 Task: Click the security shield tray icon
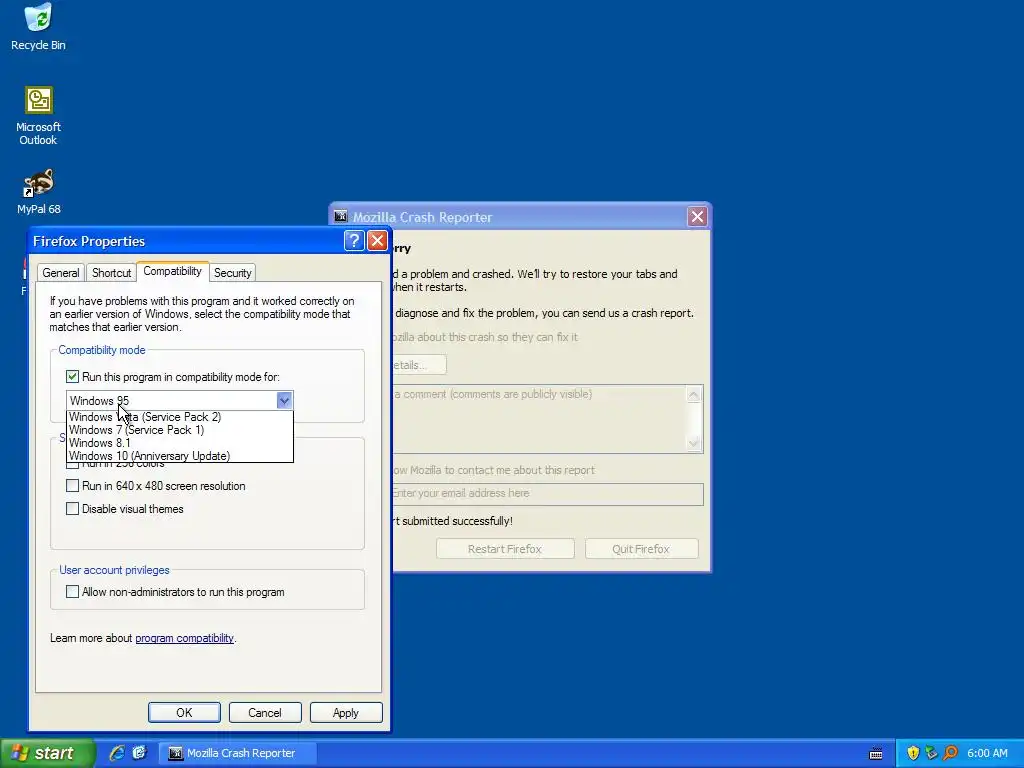coord(913,753)
